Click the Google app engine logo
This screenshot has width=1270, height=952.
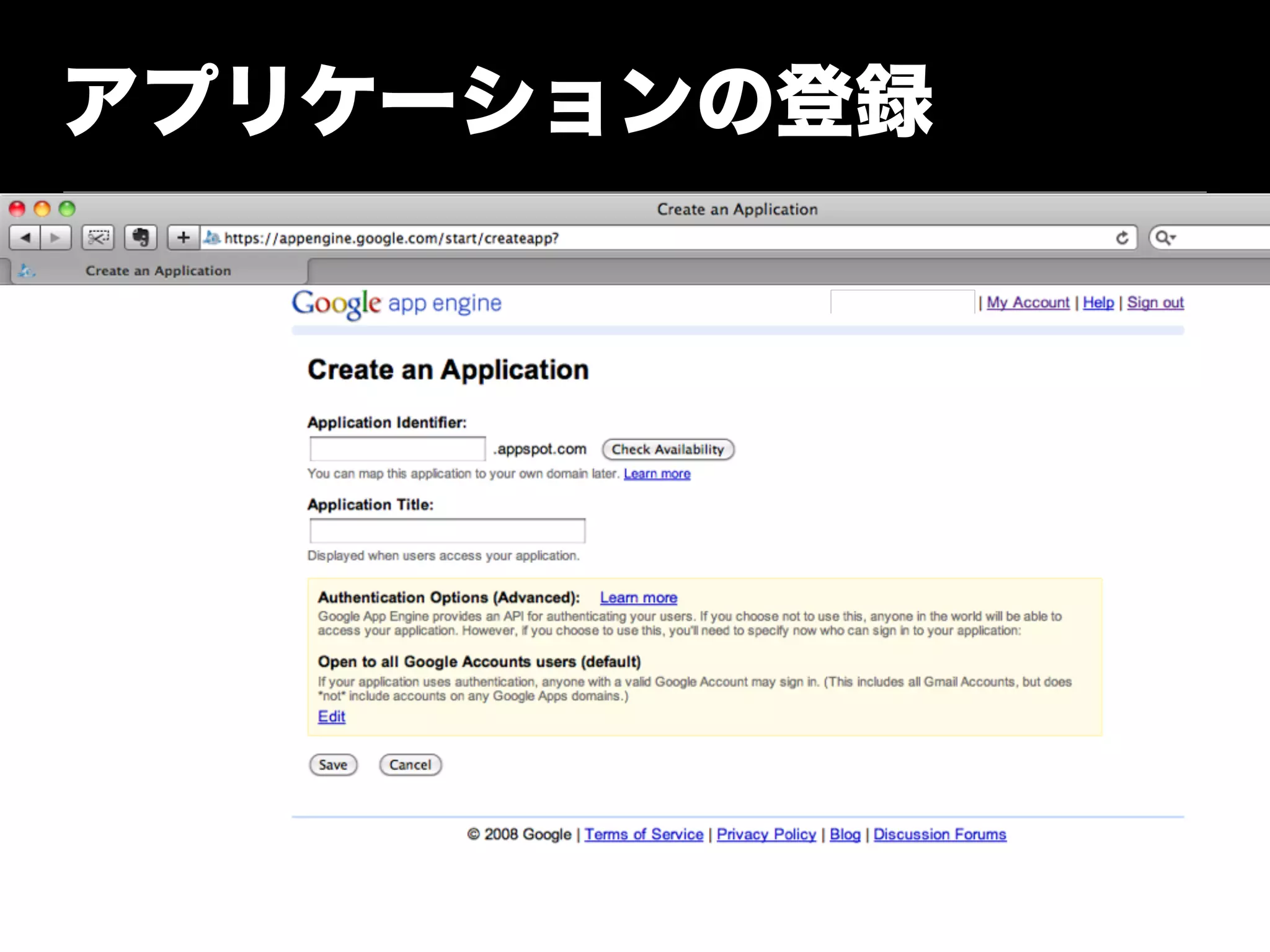[x=397, y=304]
